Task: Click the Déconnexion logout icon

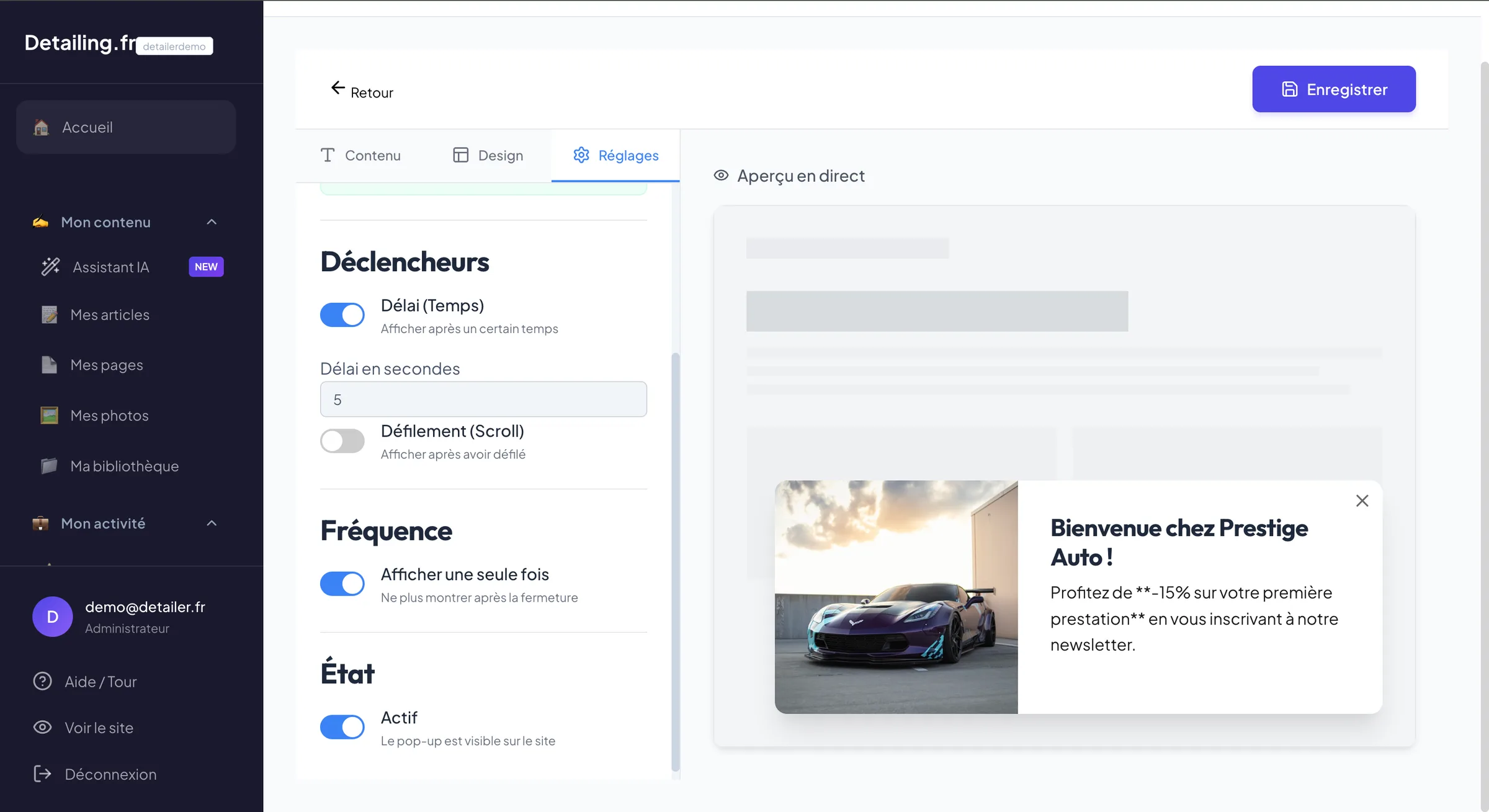Action: [42, 774]
